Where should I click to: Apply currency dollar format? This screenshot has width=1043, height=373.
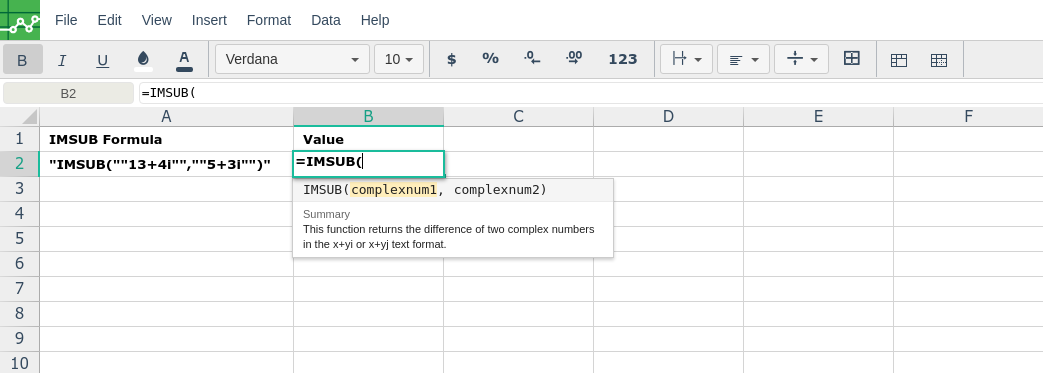[x=452, y=59]
